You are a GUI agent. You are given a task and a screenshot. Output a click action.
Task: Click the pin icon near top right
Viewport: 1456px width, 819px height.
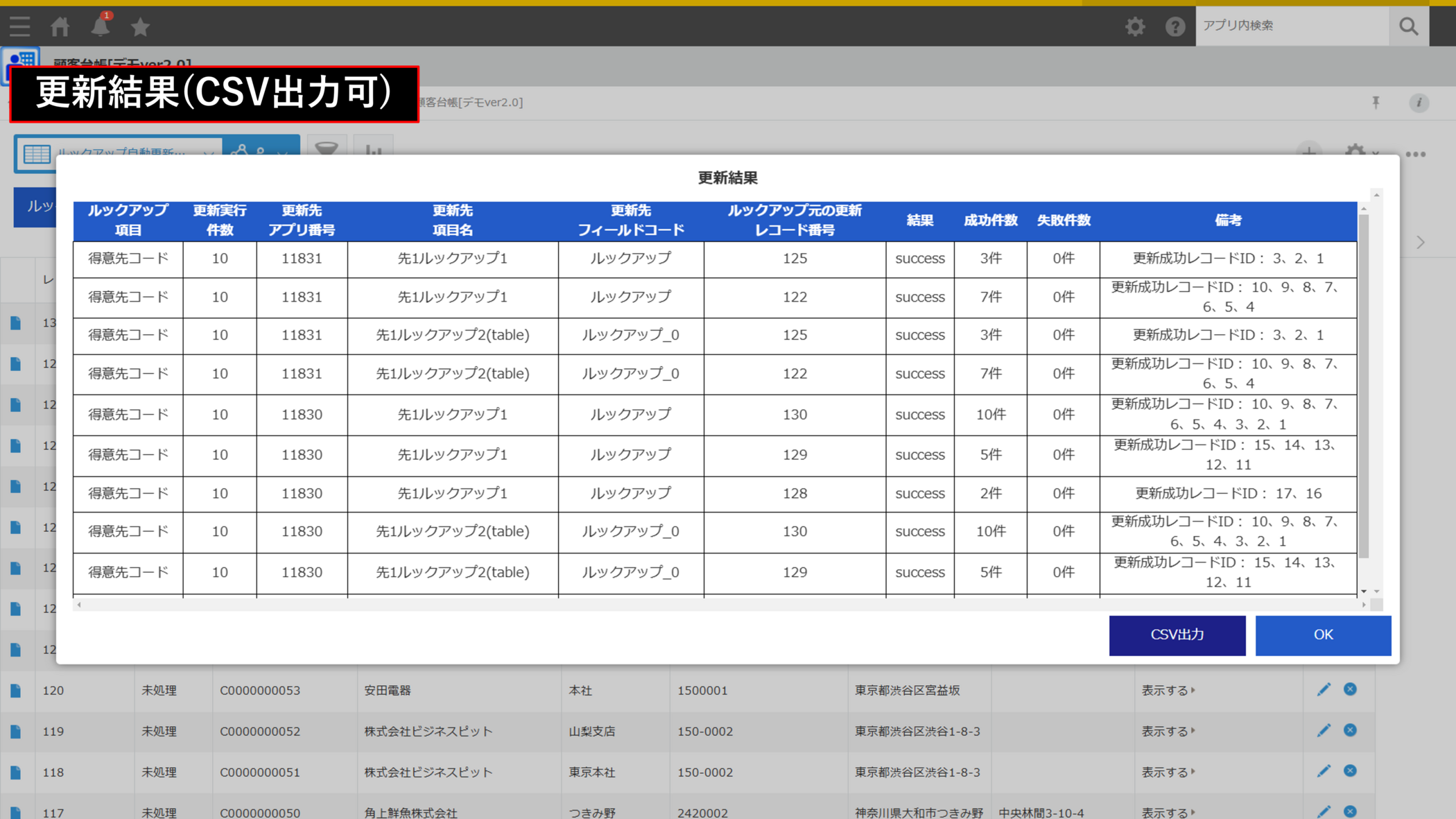coord(1376,103)
